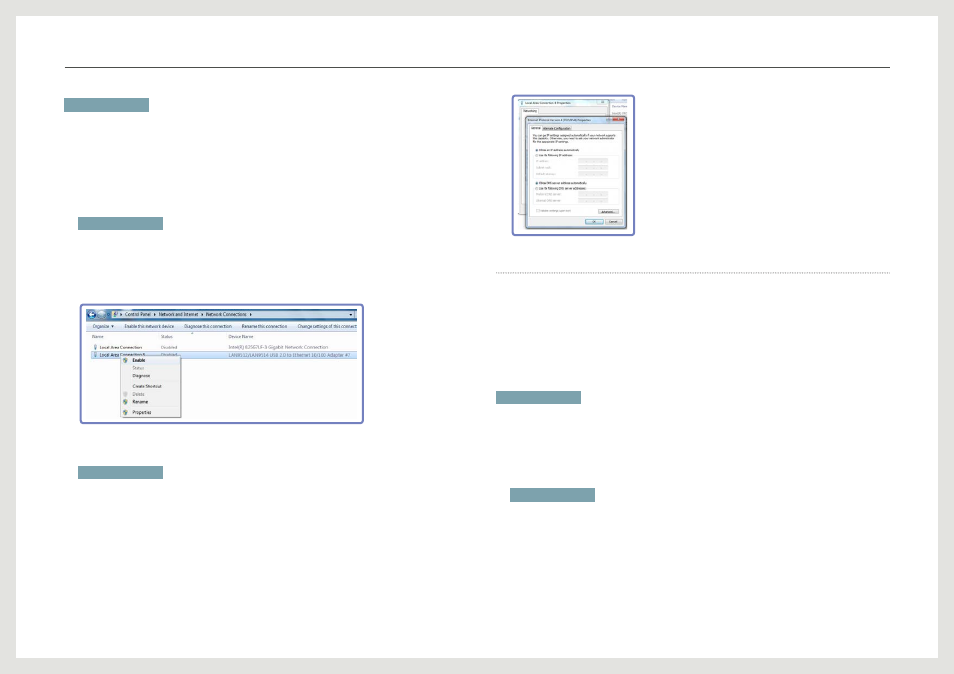This screenshot has width=954, height=674.
Task: Click the Default gateway input field
Action: 593,174
